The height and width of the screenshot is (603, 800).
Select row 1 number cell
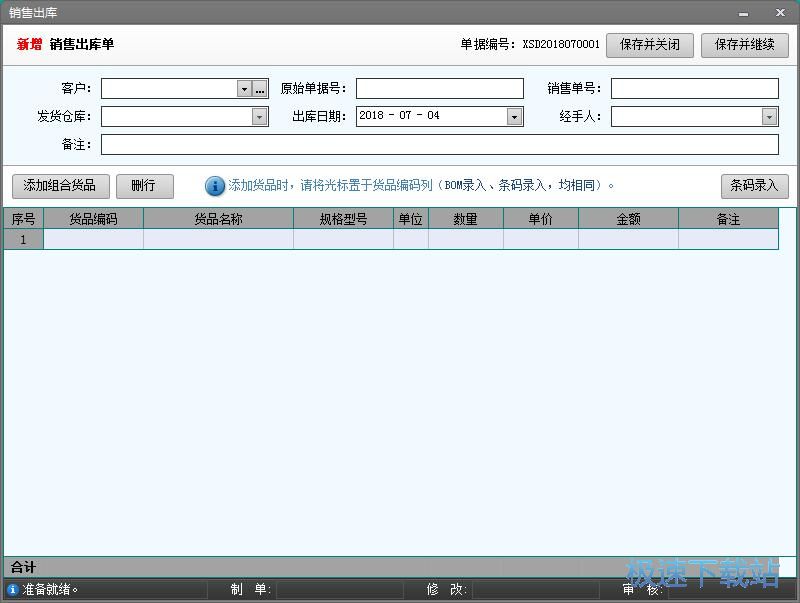point(23,239)
